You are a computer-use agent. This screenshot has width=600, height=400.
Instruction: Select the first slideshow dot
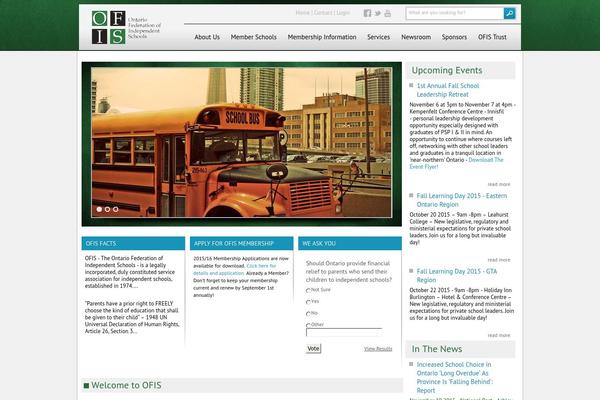coord(99,209)
